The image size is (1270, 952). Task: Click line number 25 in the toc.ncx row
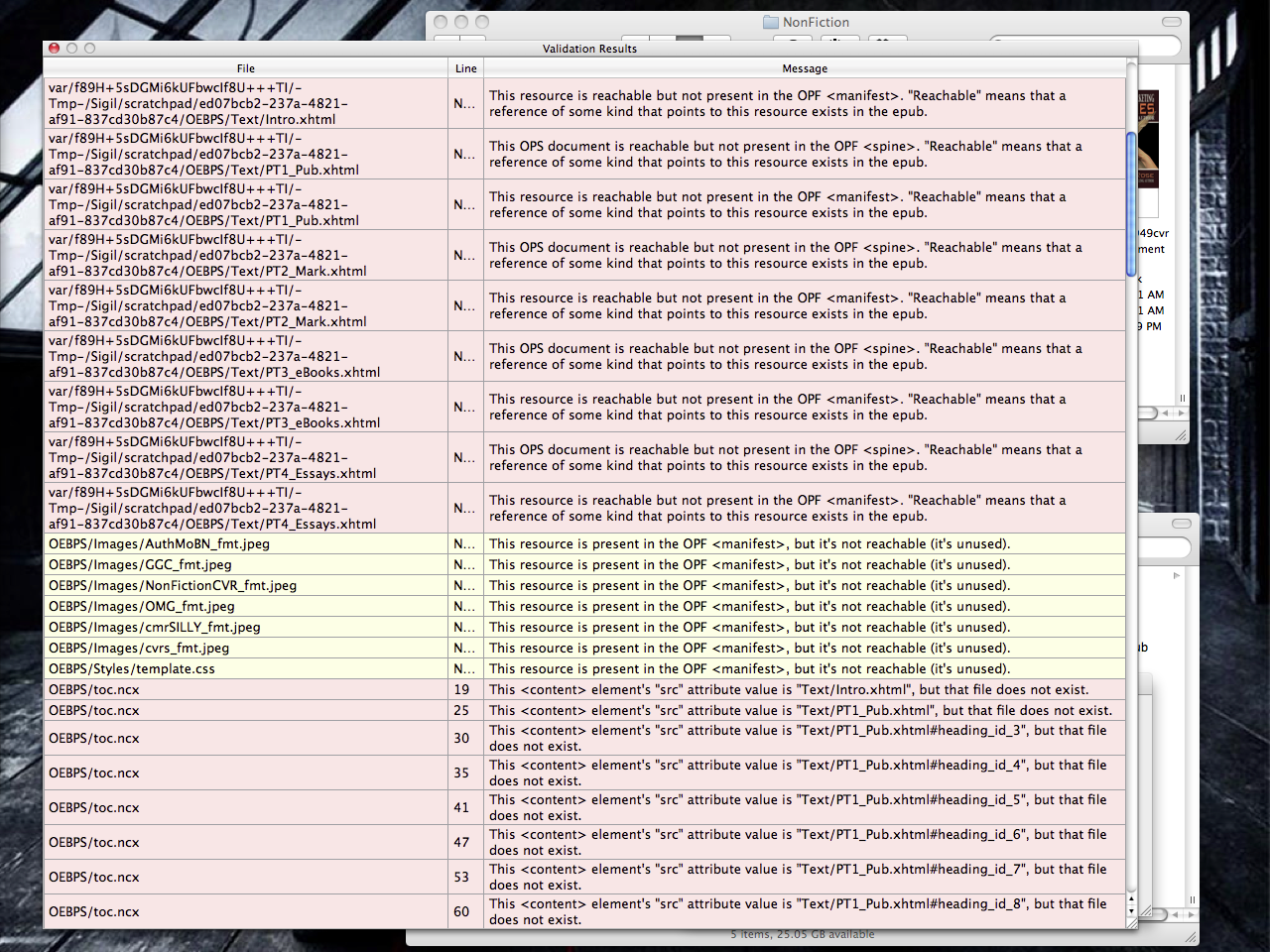[x=461, y=710]
